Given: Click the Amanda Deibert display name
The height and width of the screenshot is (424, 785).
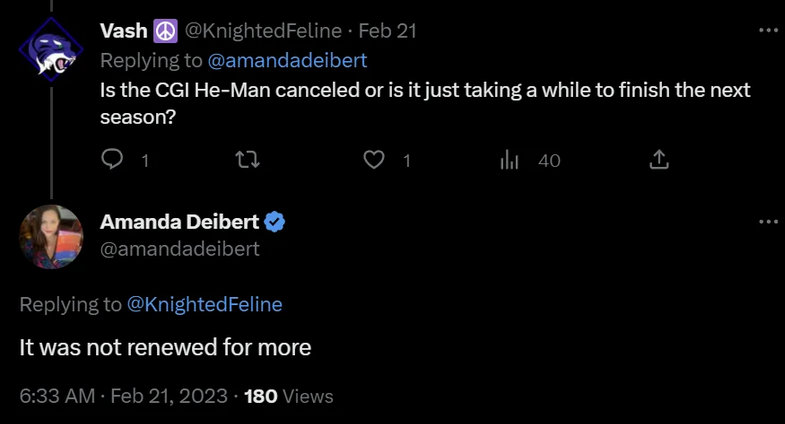Looking at the screenshot, I should coord(179,222).
